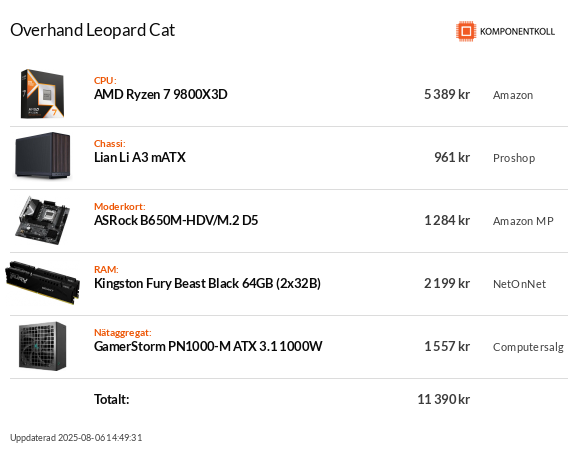This screenshot has width=577, height=451.
Task: Open the AMD Ryzen 7 9800X3D box image
Action: [x=42, y=94]
